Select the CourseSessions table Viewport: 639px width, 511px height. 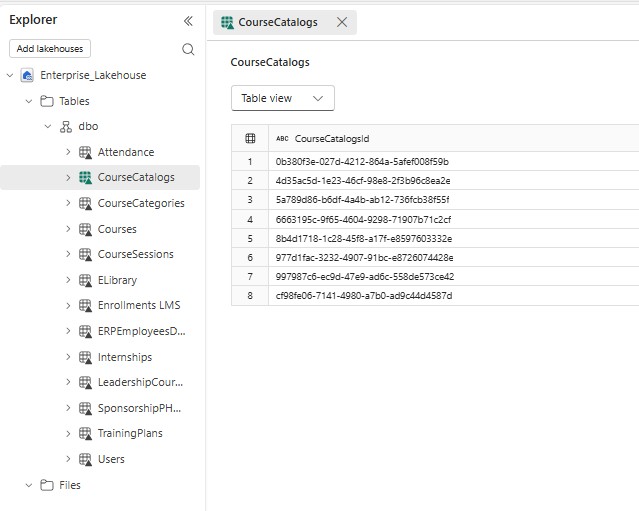[x=136, y=254]
